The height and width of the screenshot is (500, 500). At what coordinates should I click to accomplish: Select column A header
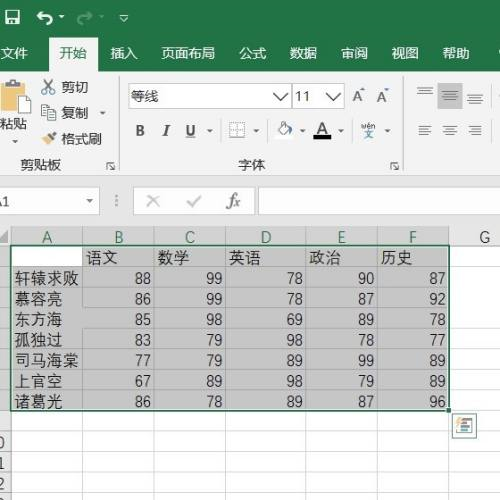[47, 237]
